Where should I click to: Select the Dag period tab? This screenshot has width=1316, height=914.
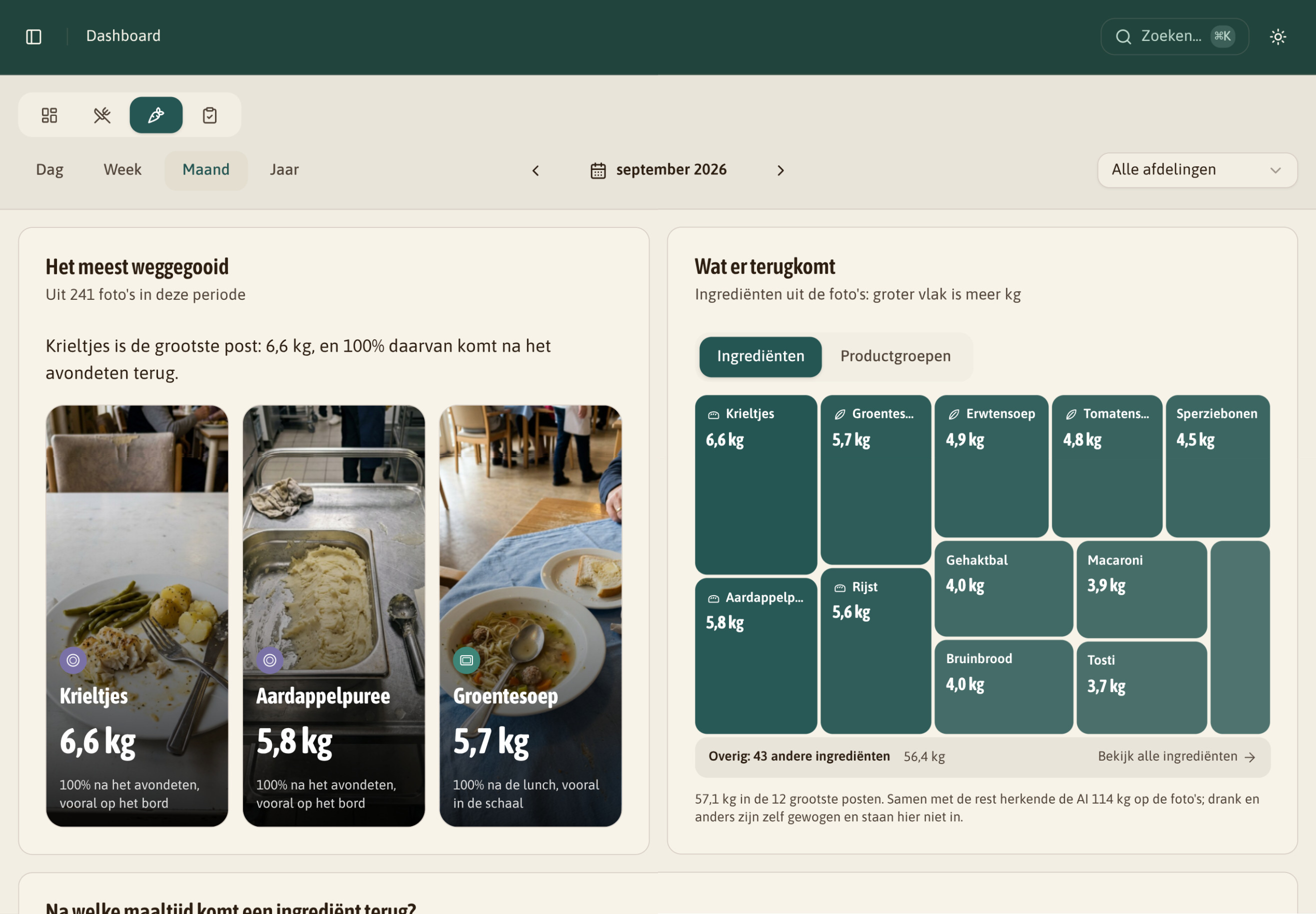coord(50,170)
